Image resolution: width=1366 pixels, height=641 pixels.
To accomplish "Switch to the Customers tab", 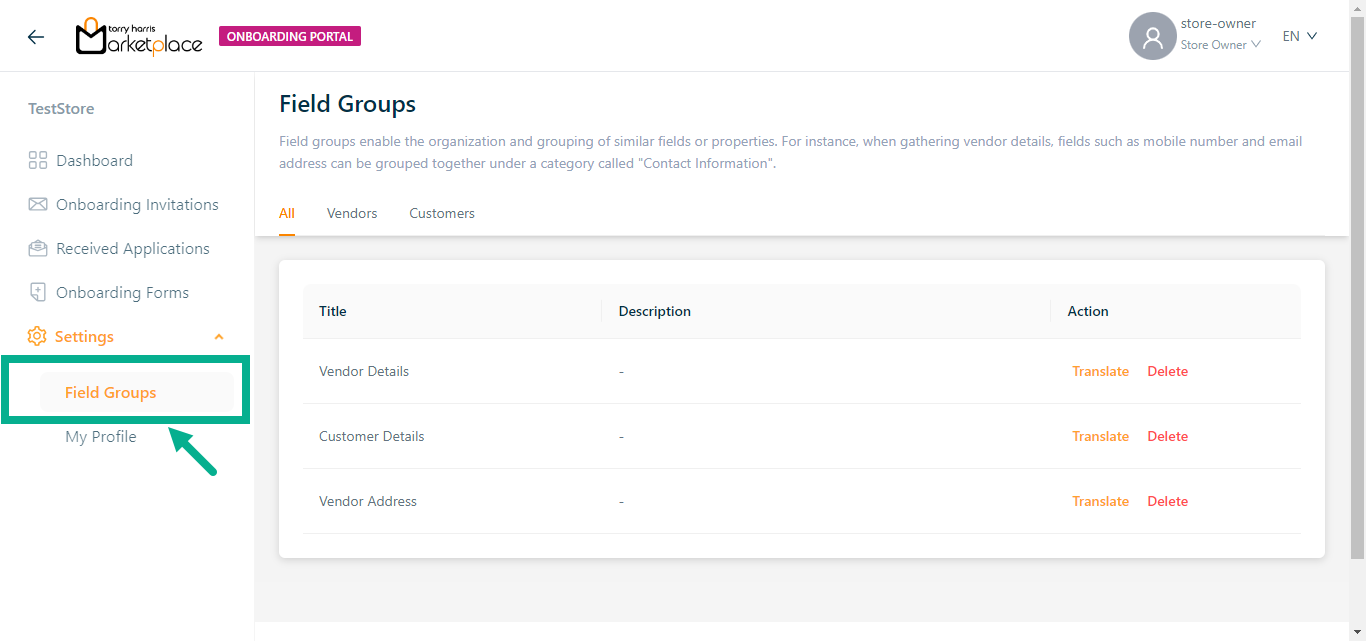I will [x=442, y=213].
